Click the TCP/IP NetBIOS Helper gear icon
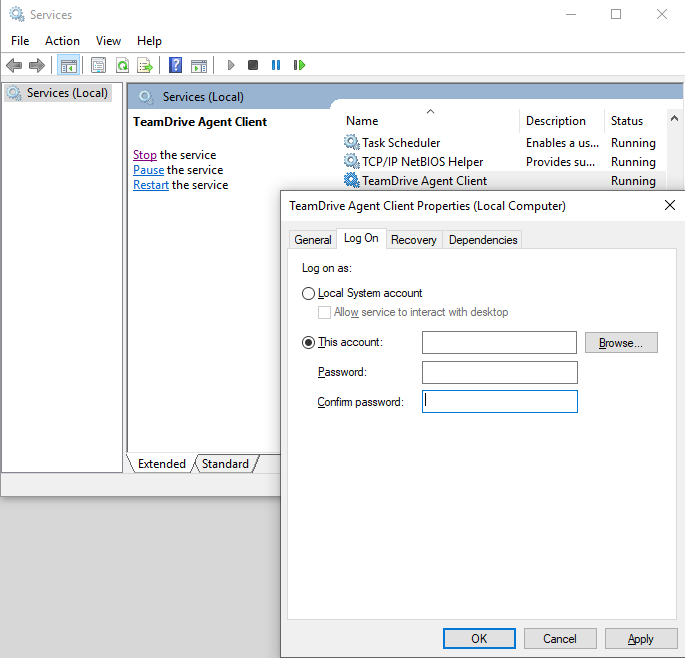The image size is (685, 658). 351,161
